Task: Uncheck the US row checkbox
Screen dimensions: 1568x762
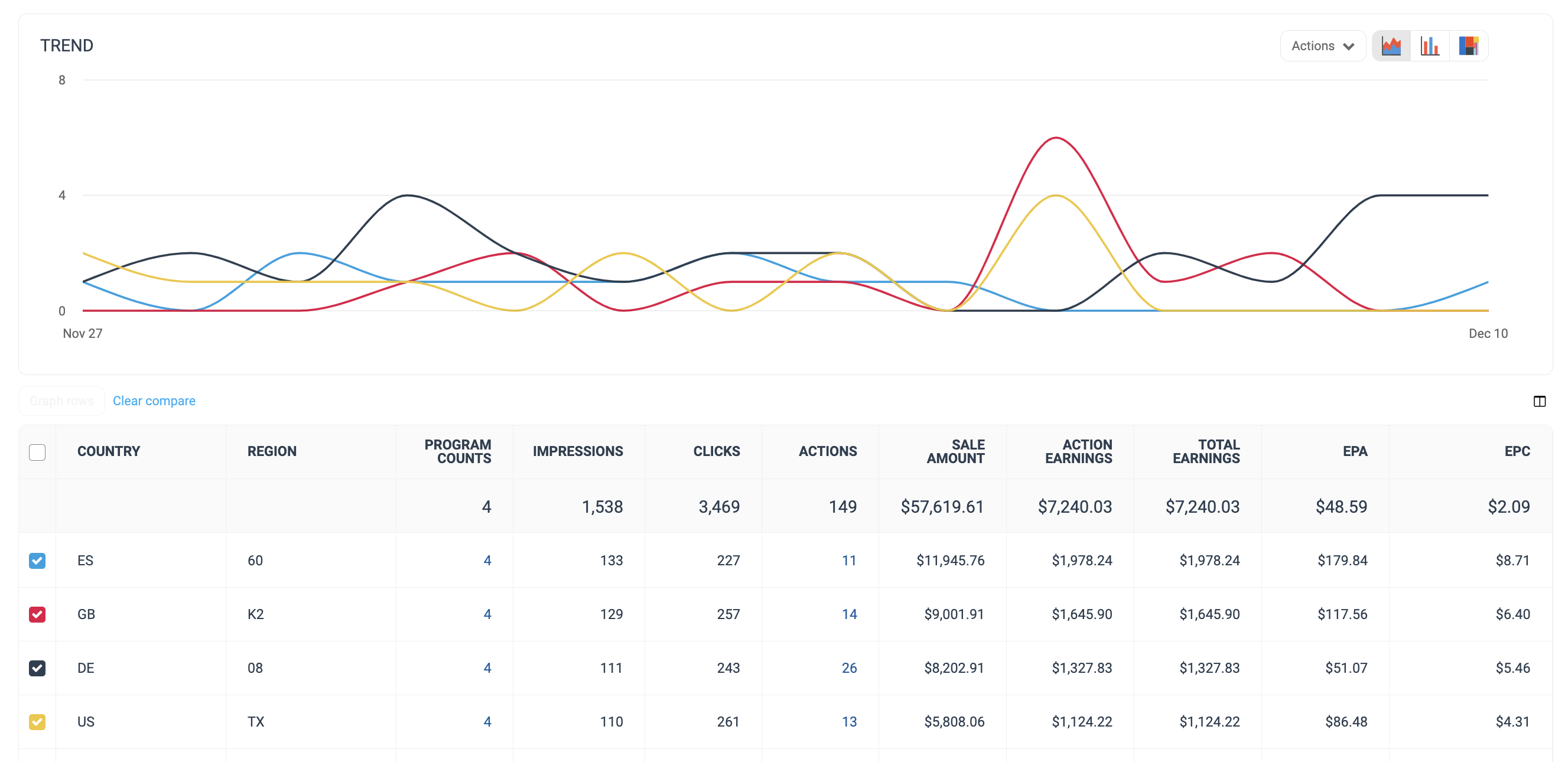Action: pos(37,722)
